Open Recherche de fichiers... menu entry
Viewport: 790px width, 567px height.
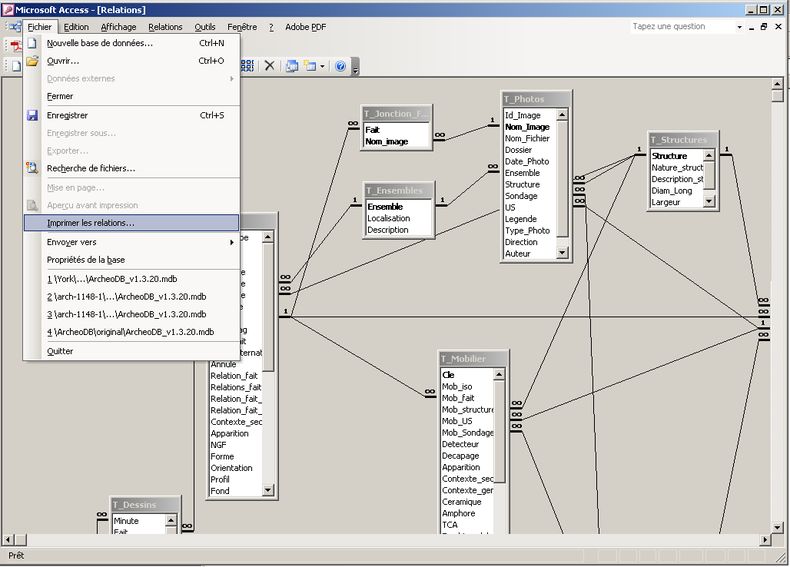pyautogui.click(x=132, y=168)
